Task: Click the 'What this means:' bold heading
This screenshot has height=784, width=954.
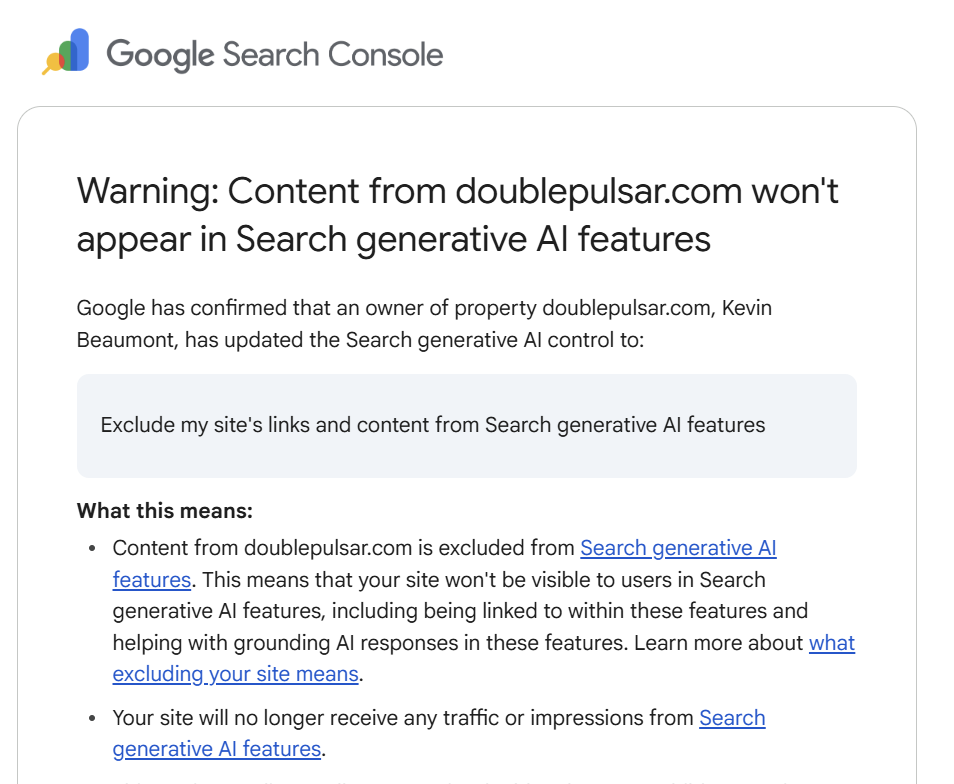Action: pyautogui.click(x=165, y=511)
